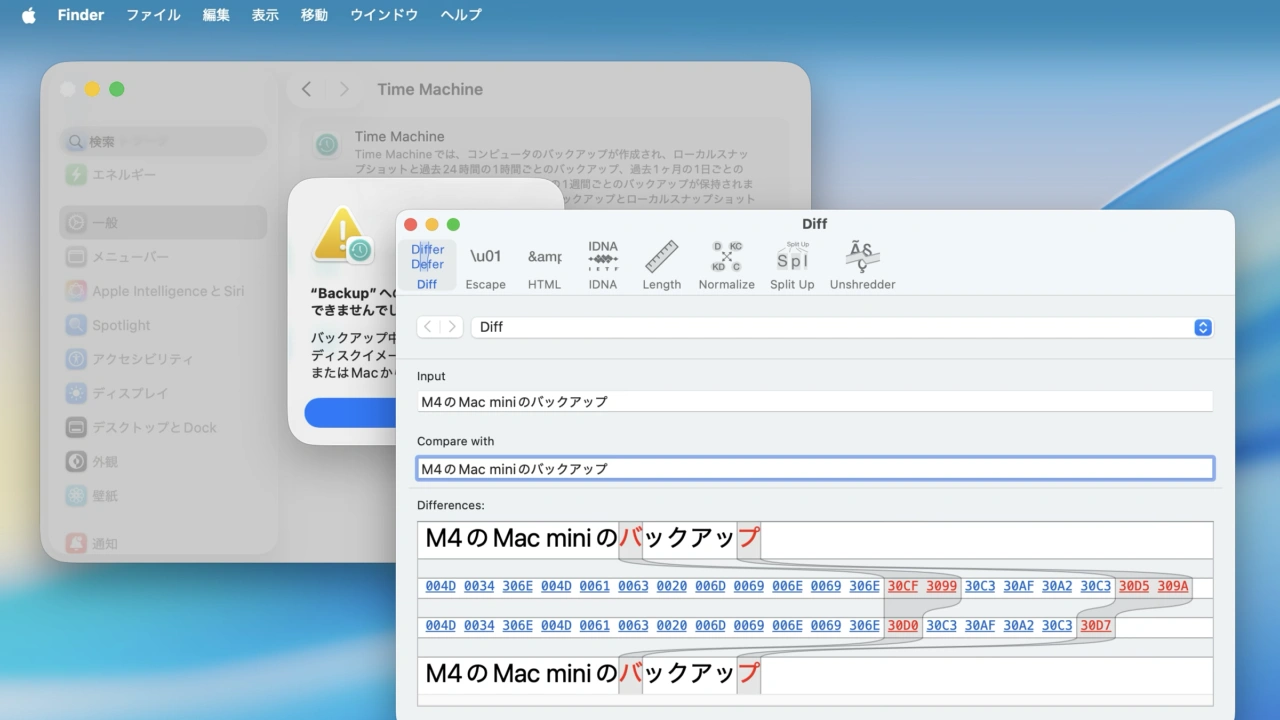The width and height of the screenshot is (1280, 720).
Task: Open the IDNA converter tool
Action: pos(602,263)
